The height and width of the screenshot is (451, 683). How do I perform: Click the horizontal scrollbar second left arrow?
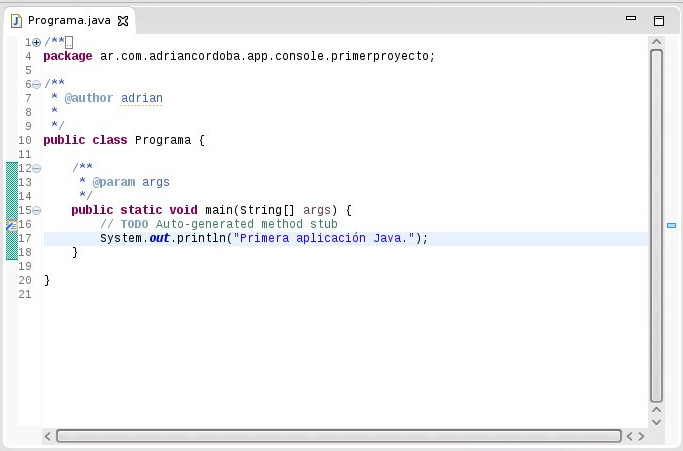coord(629,436)
